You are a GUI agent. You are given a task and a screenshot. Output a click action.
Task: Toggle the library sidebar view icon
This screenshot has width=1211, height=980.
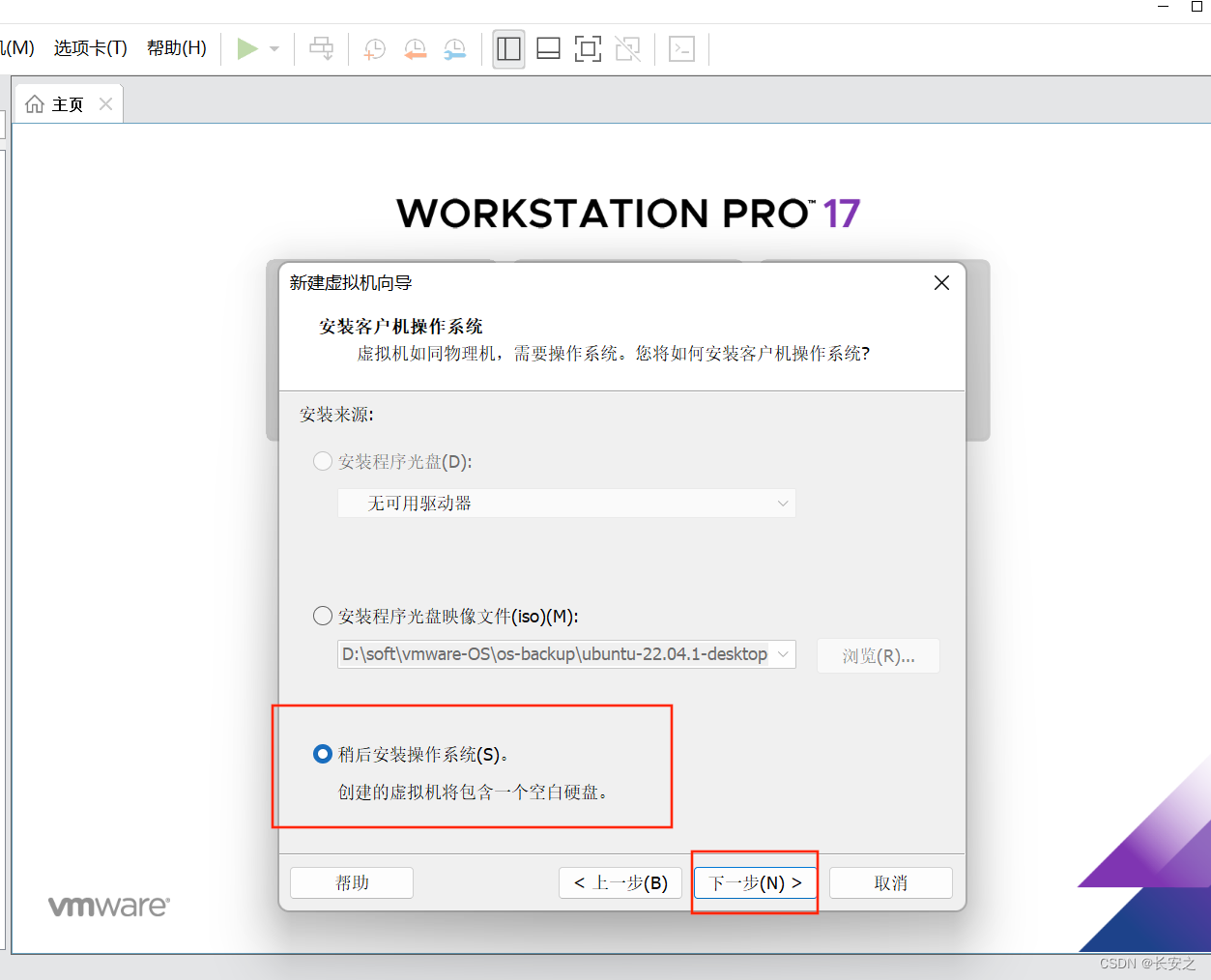click(x=508, y=48)
